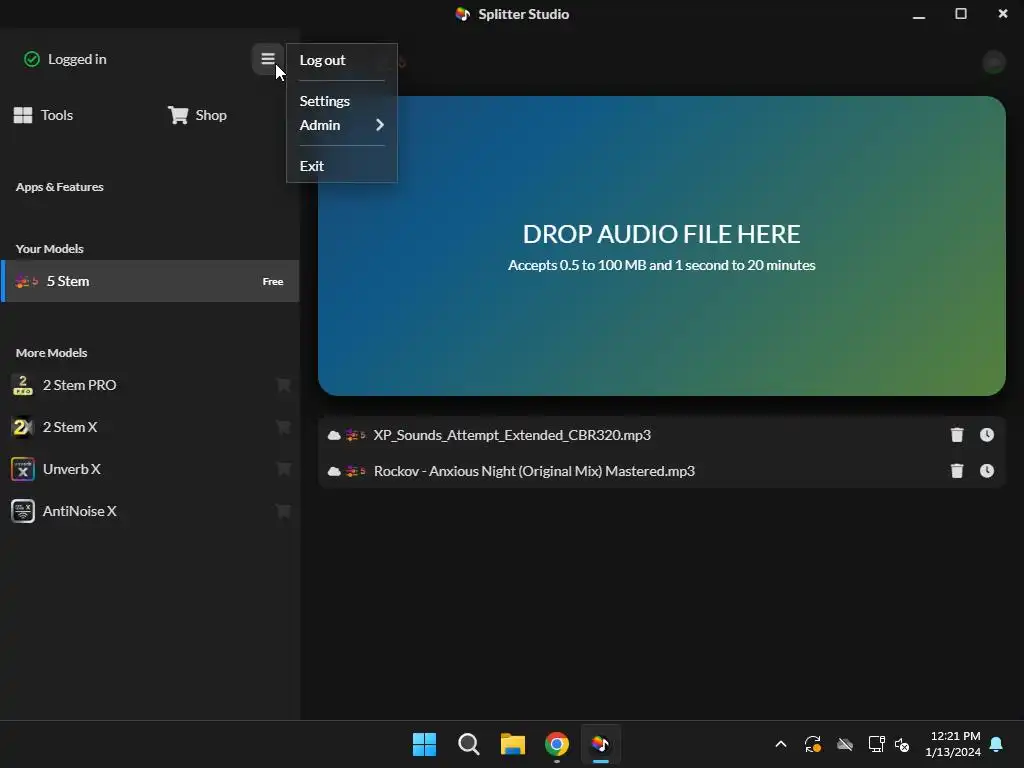This screenshot has width=1024, height=768.
Task: Open File Explorer from the taskbar
Action: point(513,744)
